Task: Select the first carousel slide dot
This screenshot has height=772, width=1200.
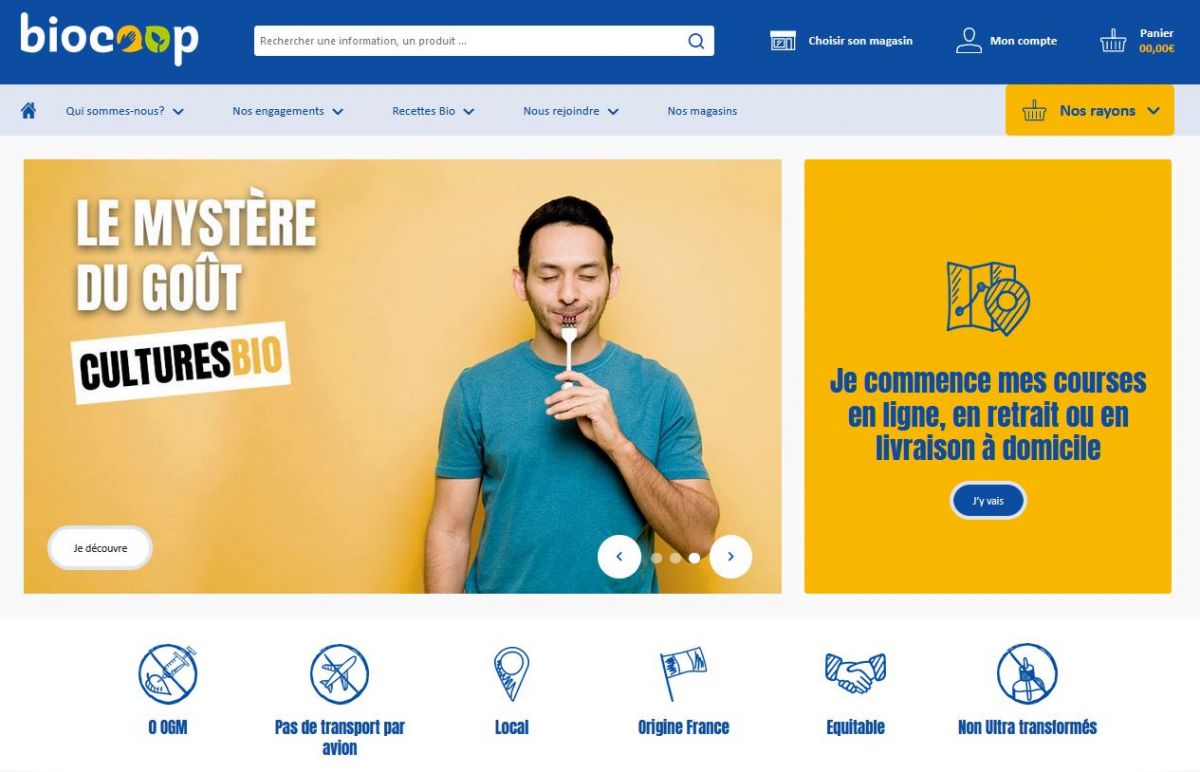Action: click(657, 558)
